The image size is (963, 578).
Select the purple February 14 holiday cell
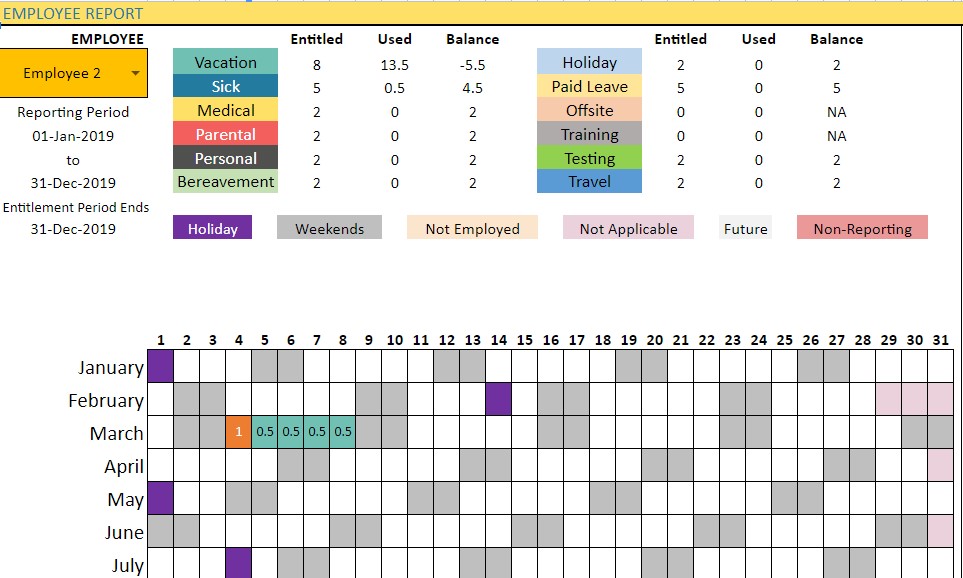pos(499,399)
